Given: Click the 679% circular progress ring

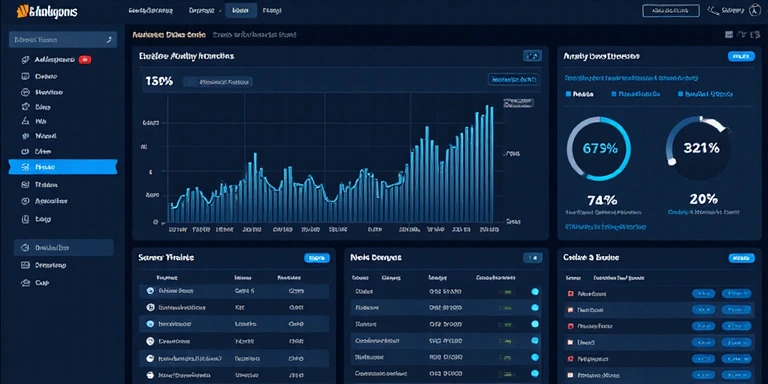Looking at the screenshot, I should 599,148.
